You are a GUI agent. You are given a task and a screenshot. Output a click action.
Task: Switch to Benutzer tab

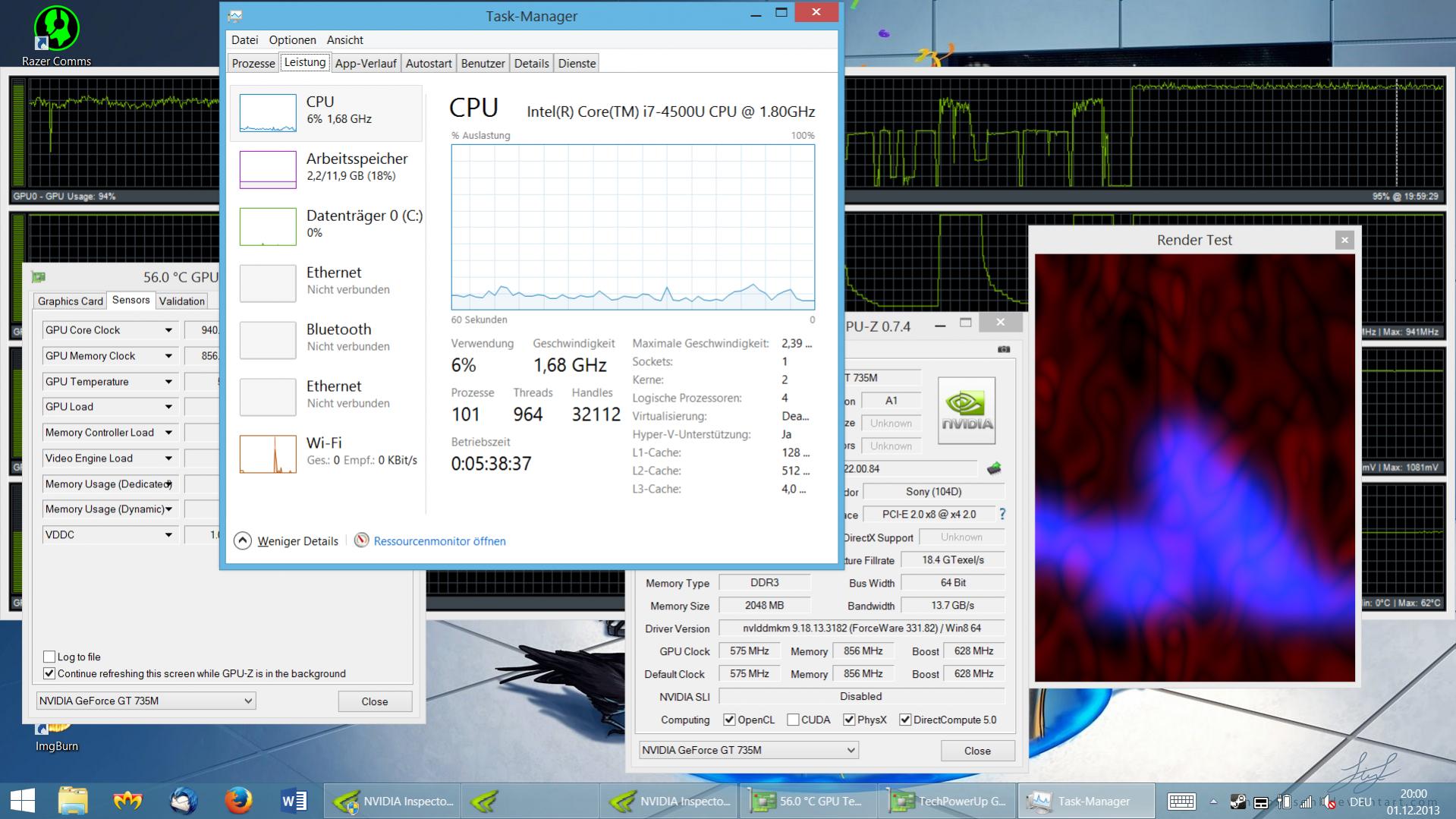point(483,63)
